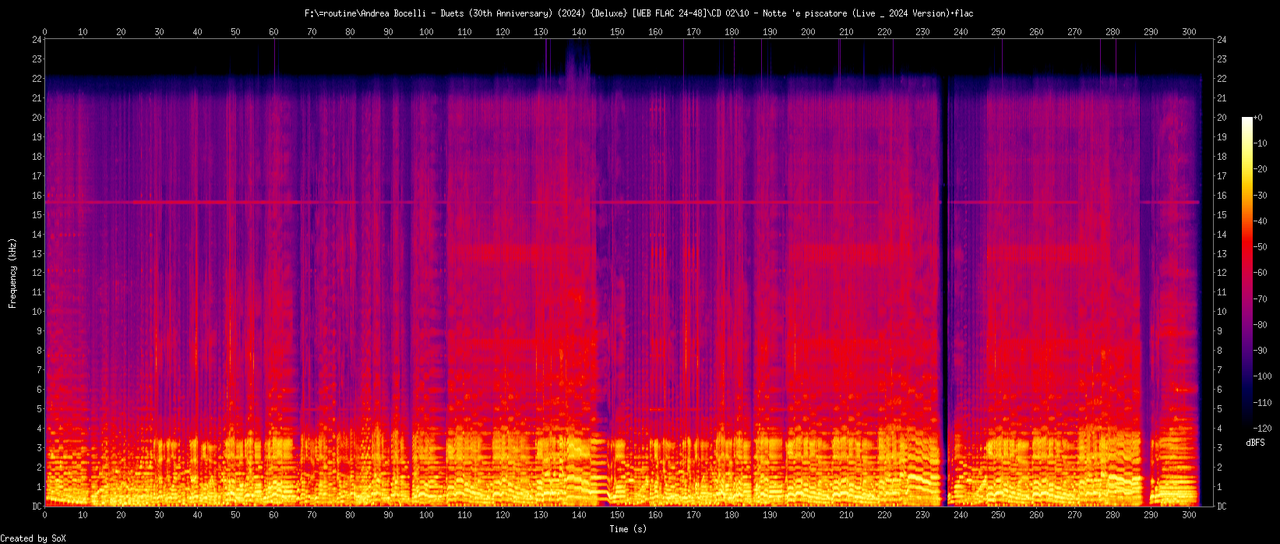
Task: Click the "300" tick on the bottom time axis
Action: 1188,516
